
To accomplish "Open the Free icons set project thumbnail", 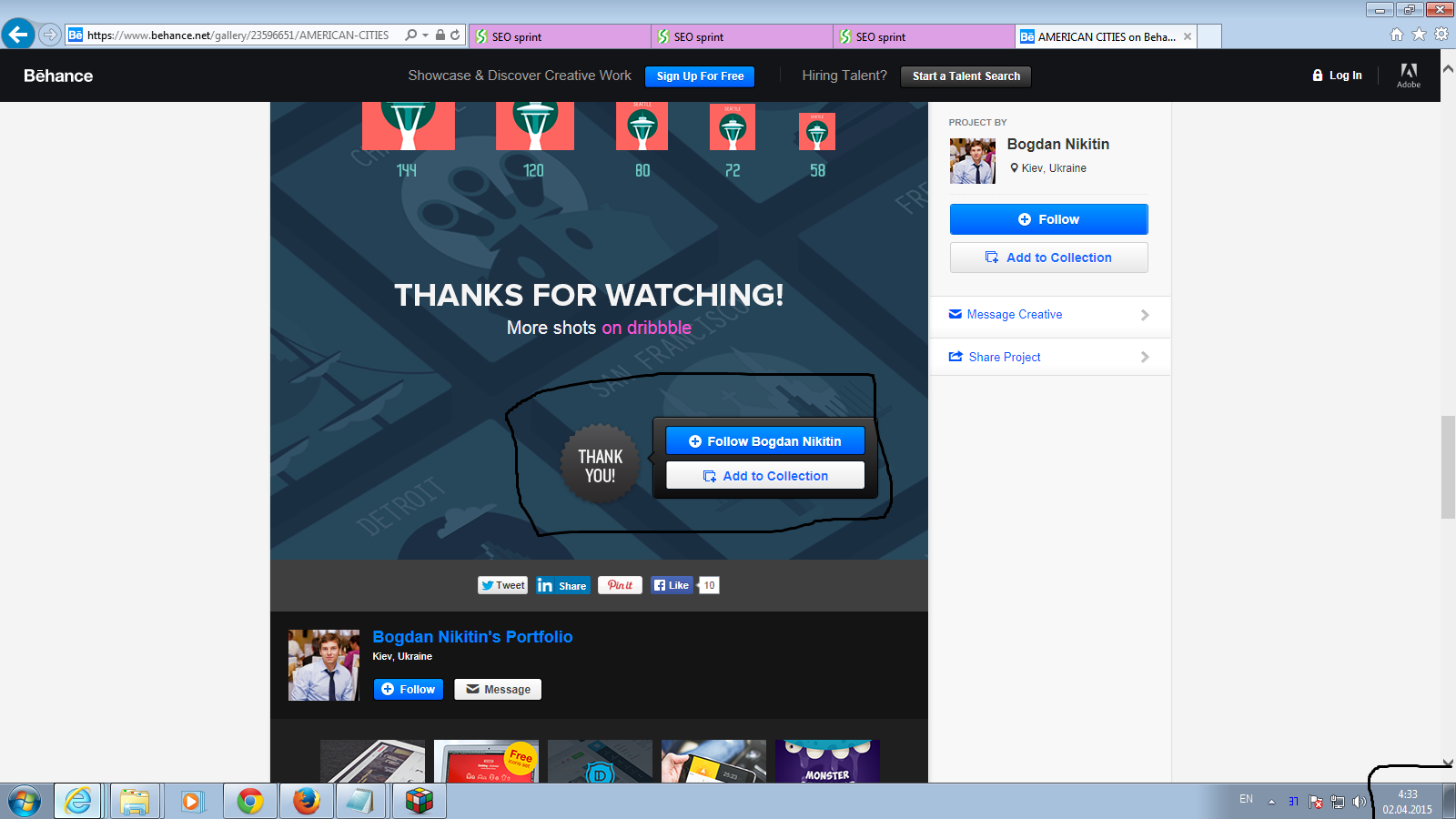I will 486,761.
